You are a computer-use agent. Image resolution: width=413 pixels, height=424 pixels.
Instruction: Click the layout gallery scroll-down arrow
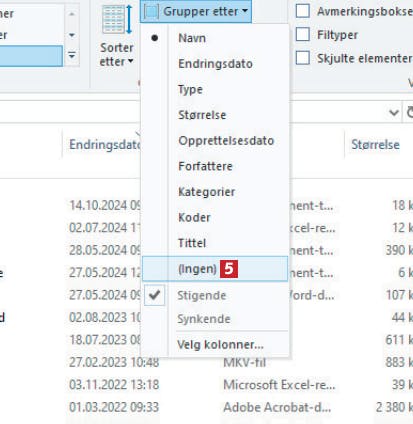(72, 35)
